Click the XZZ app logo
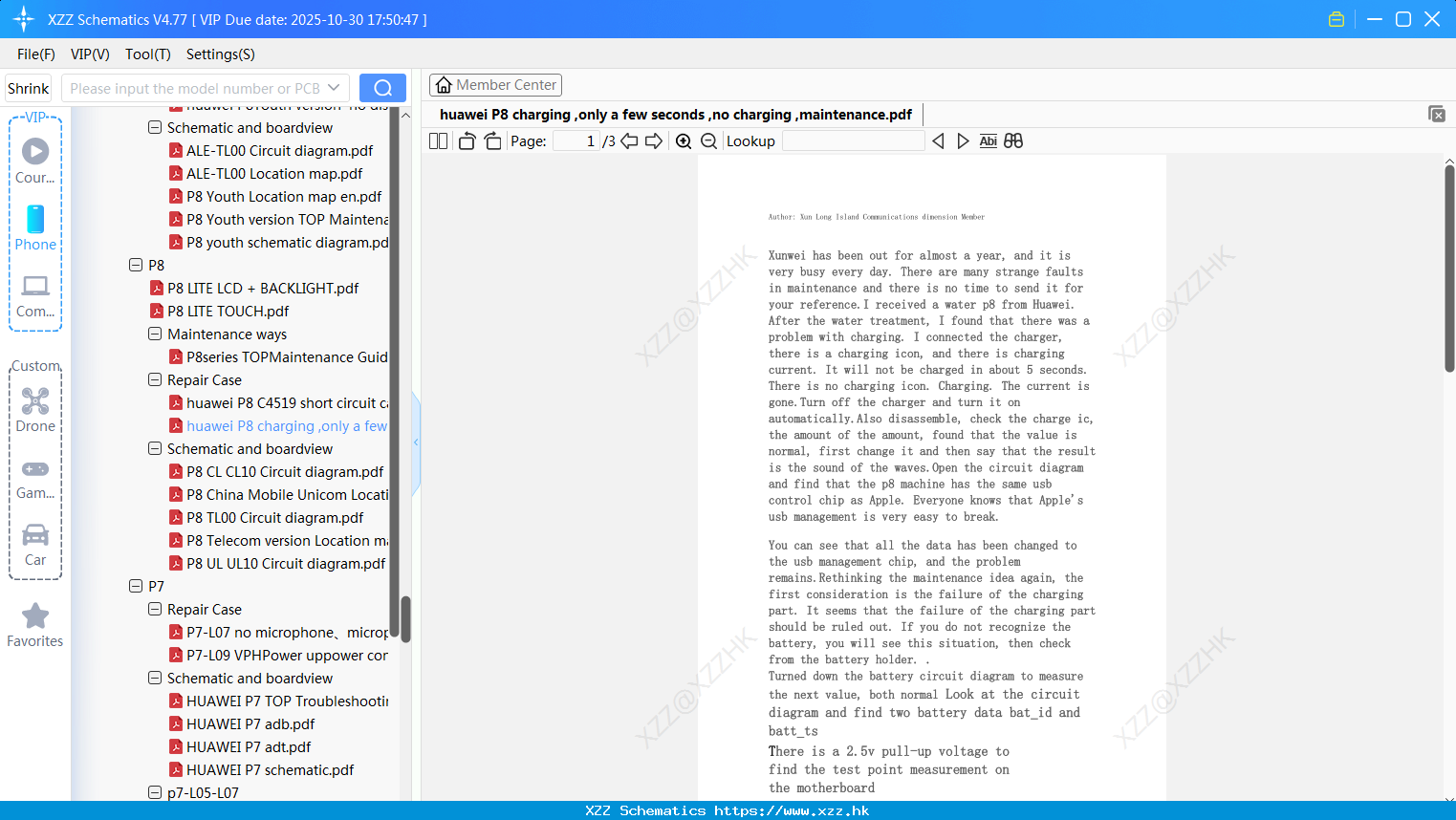Screen dimensions: 1456x820 [x=24, y=19]
